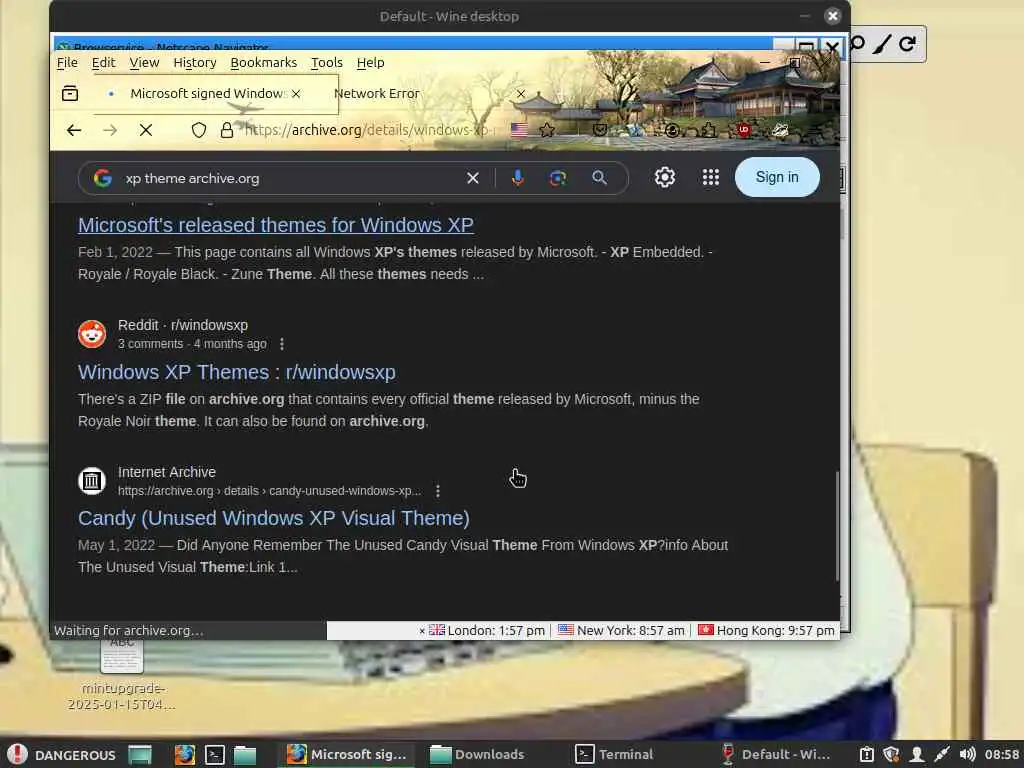Open the Google apps grid

click(711, 177)
